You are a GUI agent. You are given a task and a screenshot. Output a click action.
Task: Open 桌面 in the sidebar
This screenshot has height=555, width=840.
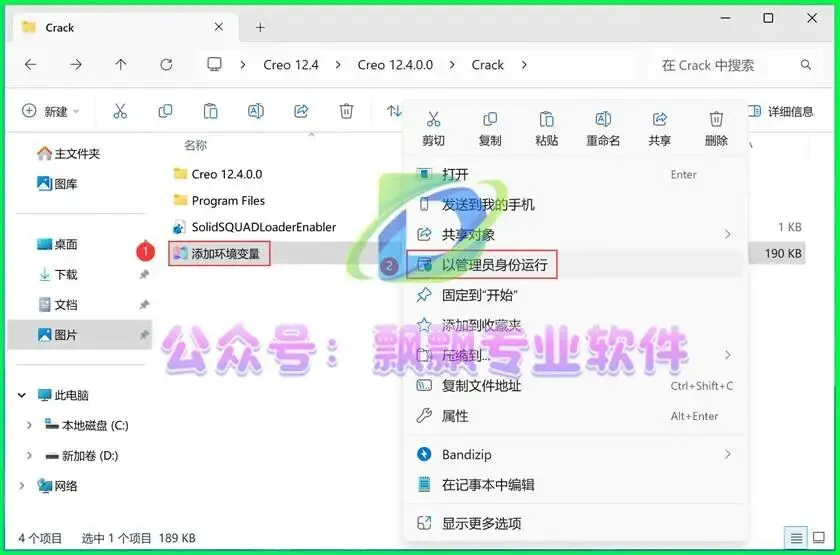tap(57, 244)
